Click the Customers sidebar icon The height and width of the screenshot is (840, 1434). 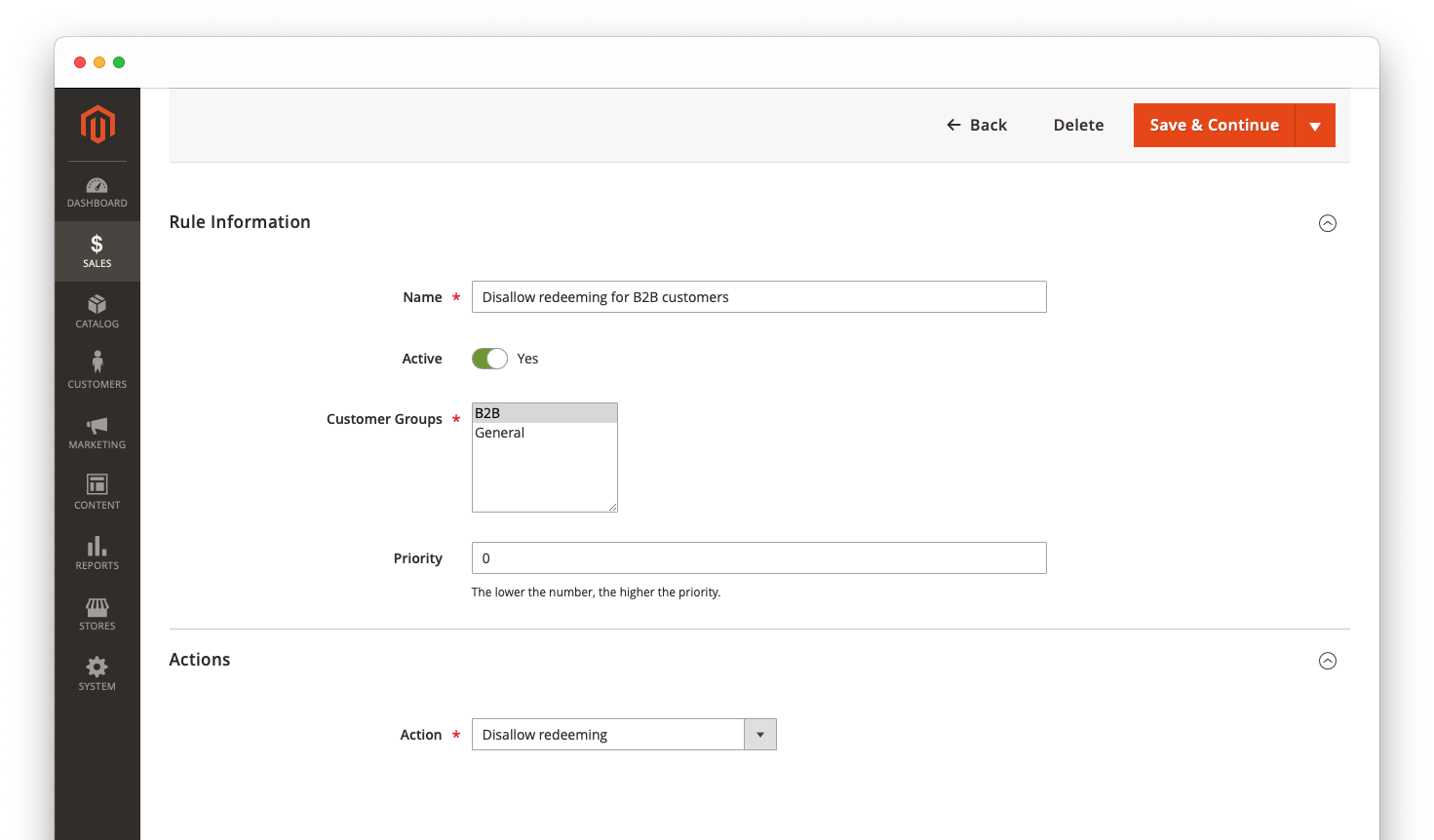97,370
